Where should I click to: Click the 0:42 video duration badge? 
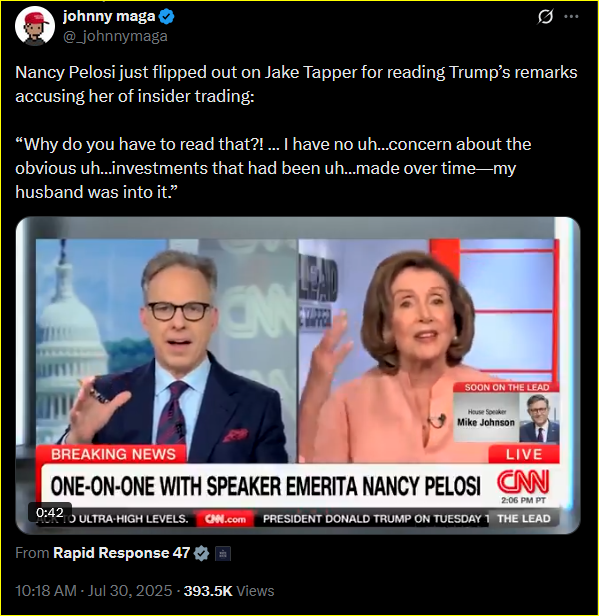[49, 512]
